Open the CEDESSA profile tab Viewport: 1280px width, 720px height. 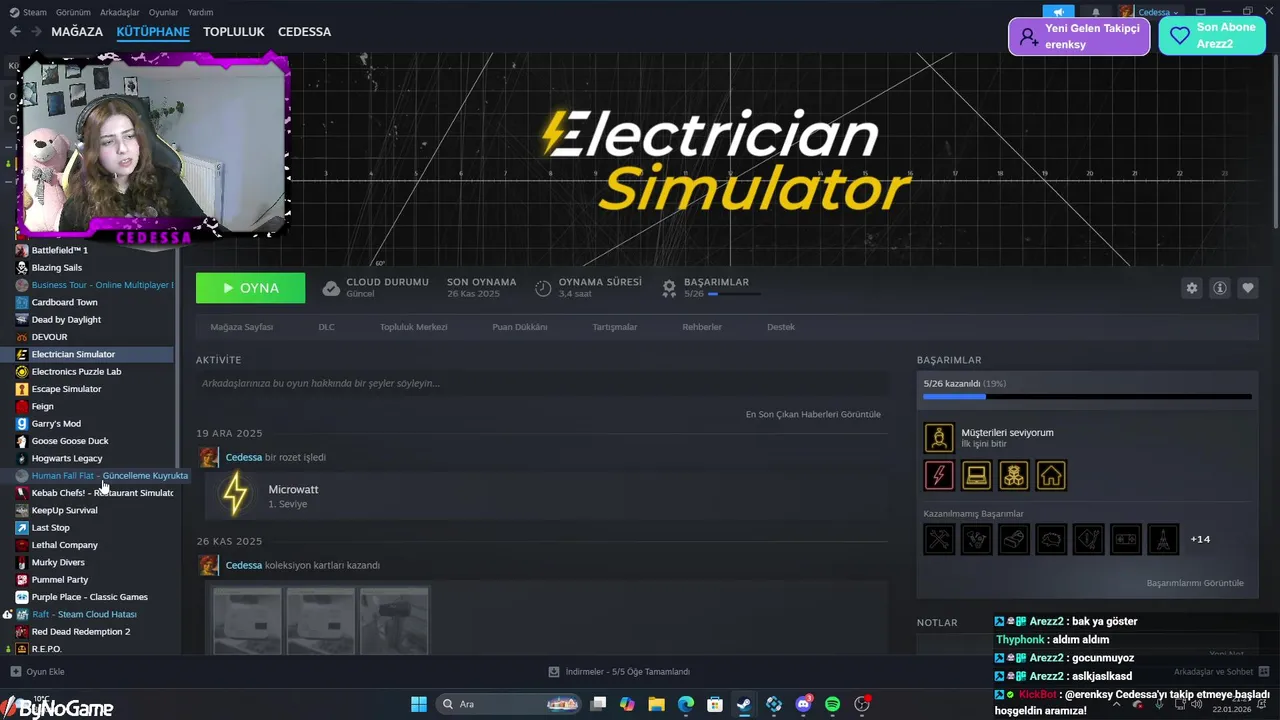point(304,32)
